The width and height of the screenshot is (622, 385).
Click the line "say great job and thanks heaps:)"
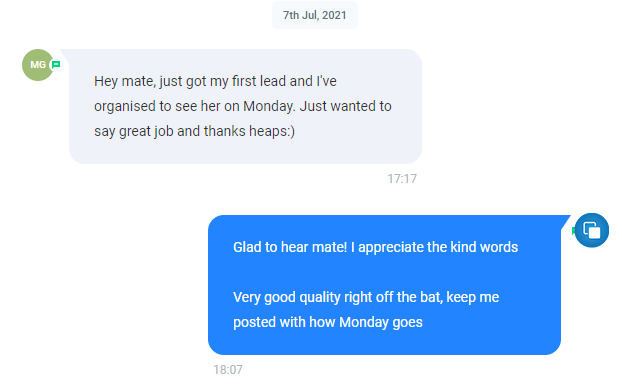(194, 131)
